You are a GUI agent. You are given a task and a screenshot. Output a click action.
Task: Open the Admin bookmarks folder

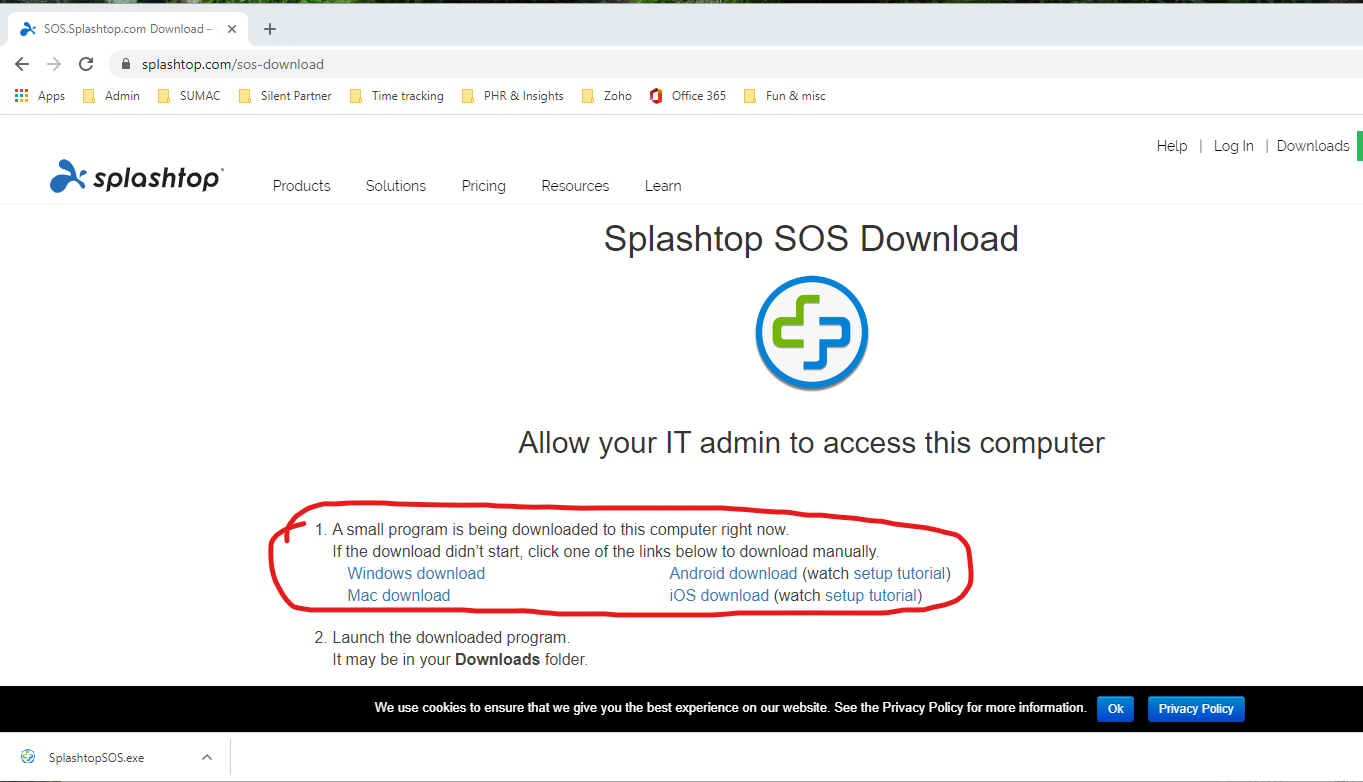click(111, 96)
